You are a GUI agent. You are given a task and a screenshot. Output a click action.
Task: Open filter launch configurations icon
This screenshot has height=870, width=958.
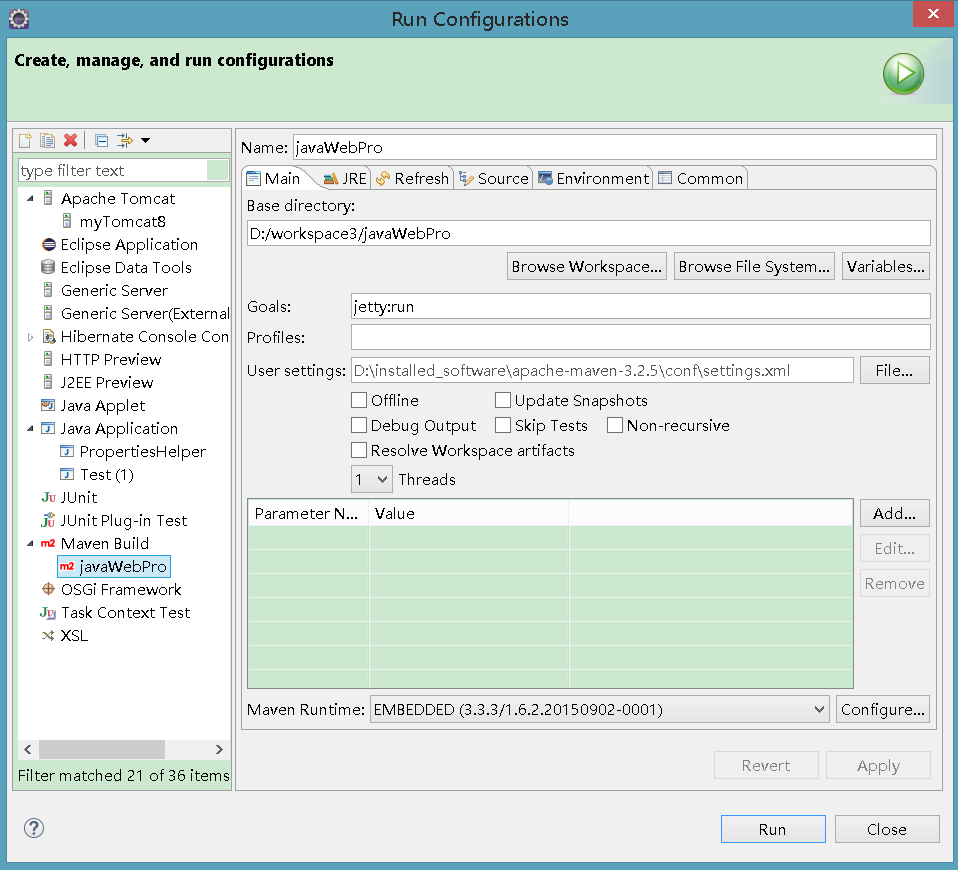pyautogui.click(x=124, y=141)
